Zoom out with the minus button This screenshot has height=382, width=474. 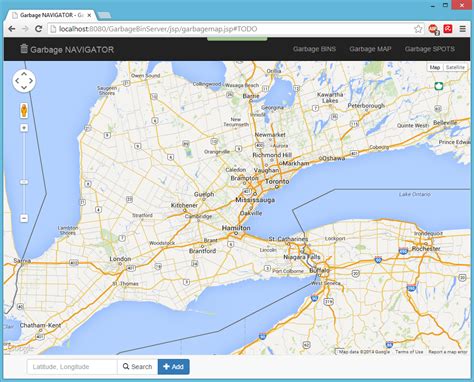(x=24, y=218)
